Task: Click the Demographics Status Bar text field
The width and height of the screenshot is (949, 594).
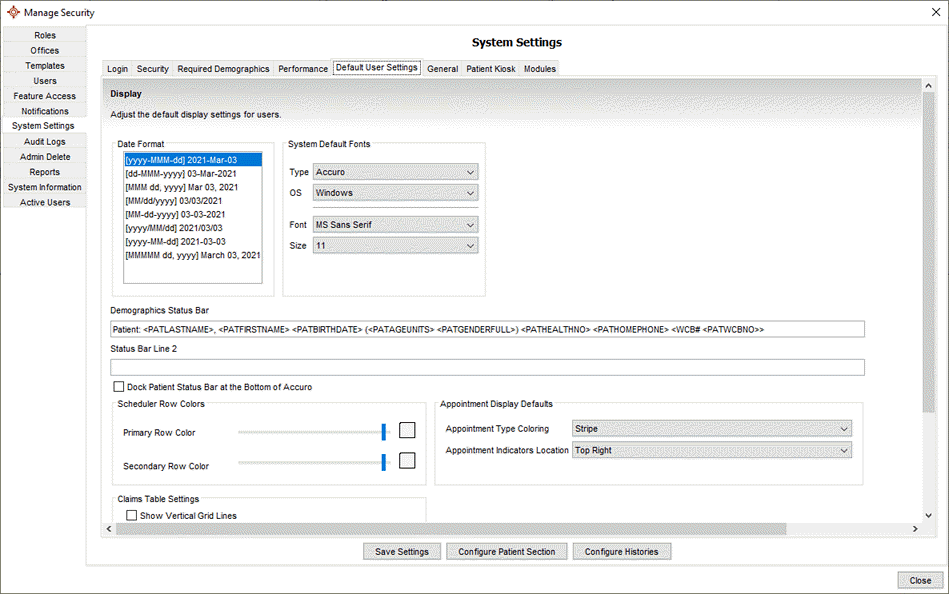Action: coord(487,329)
